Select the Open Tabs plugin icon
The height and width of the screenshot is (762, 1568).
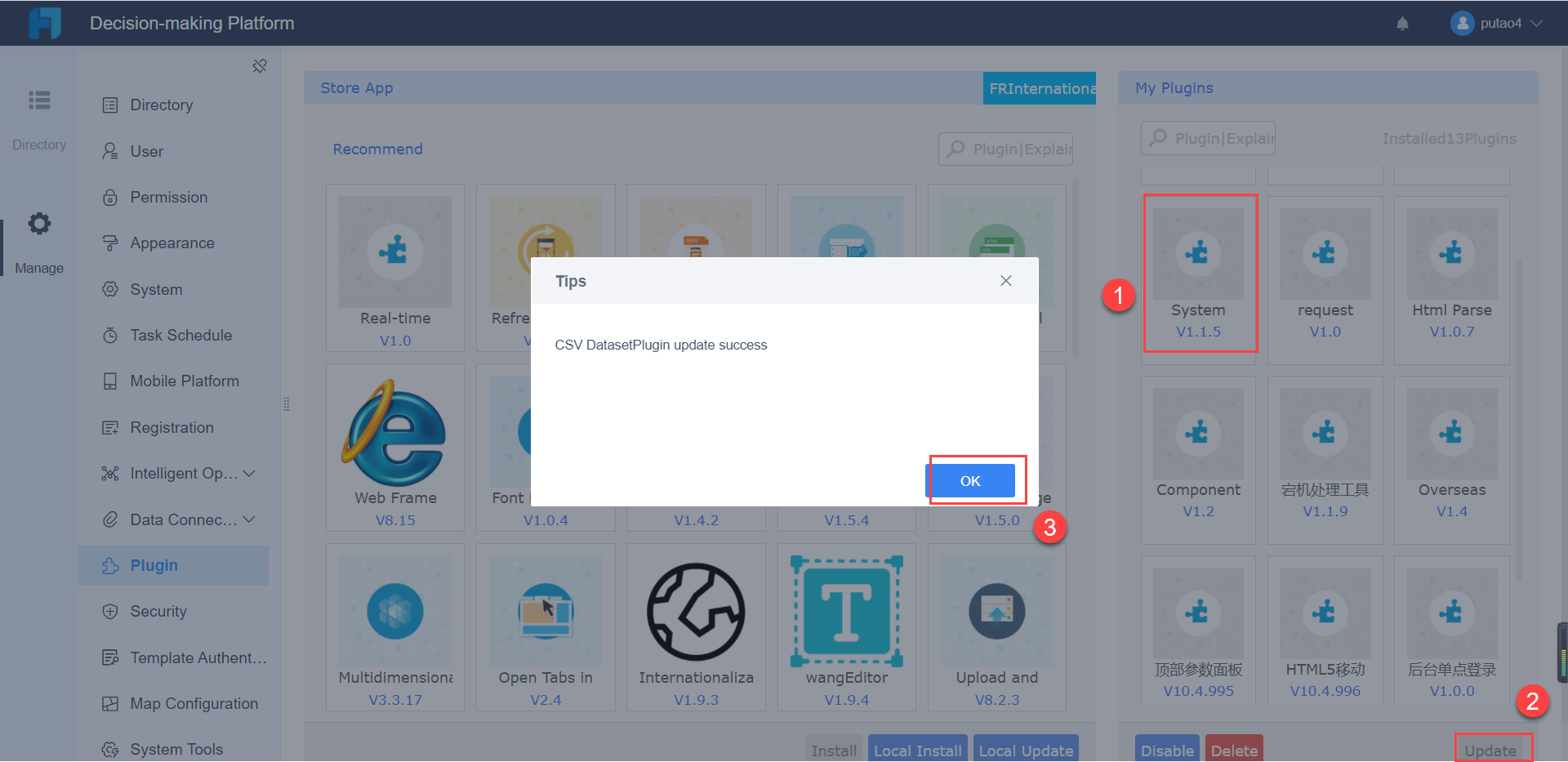click(x=546, y=612)
